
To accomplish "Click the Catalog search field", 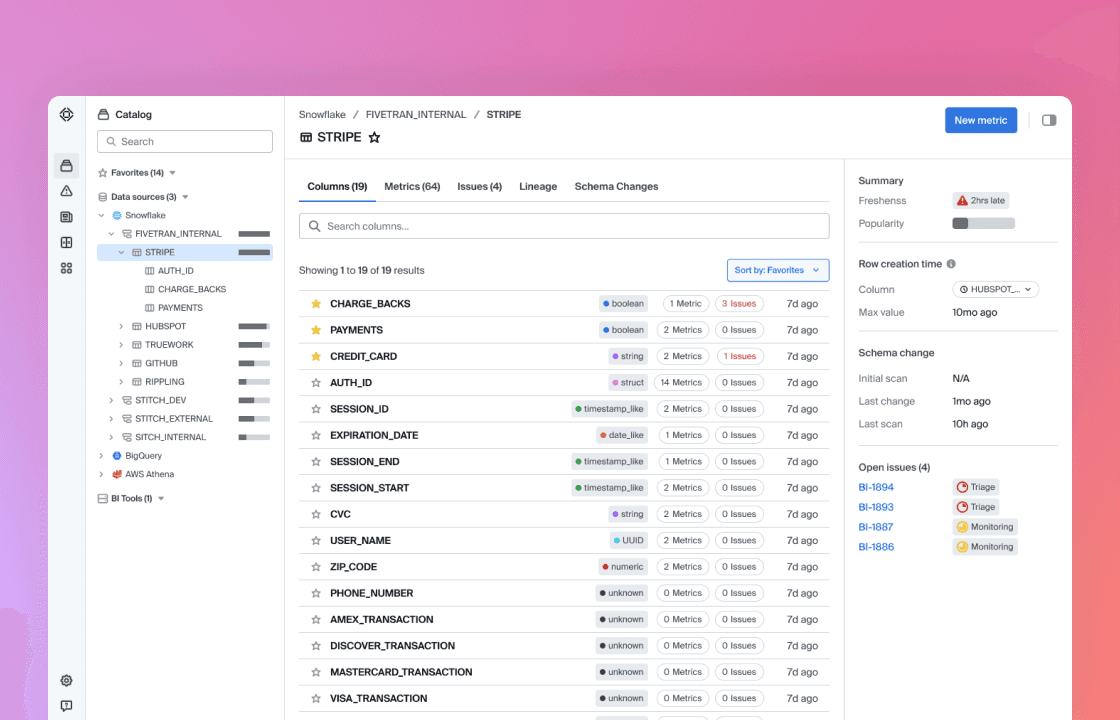I will pyautogui.click(x=185, y=141).
